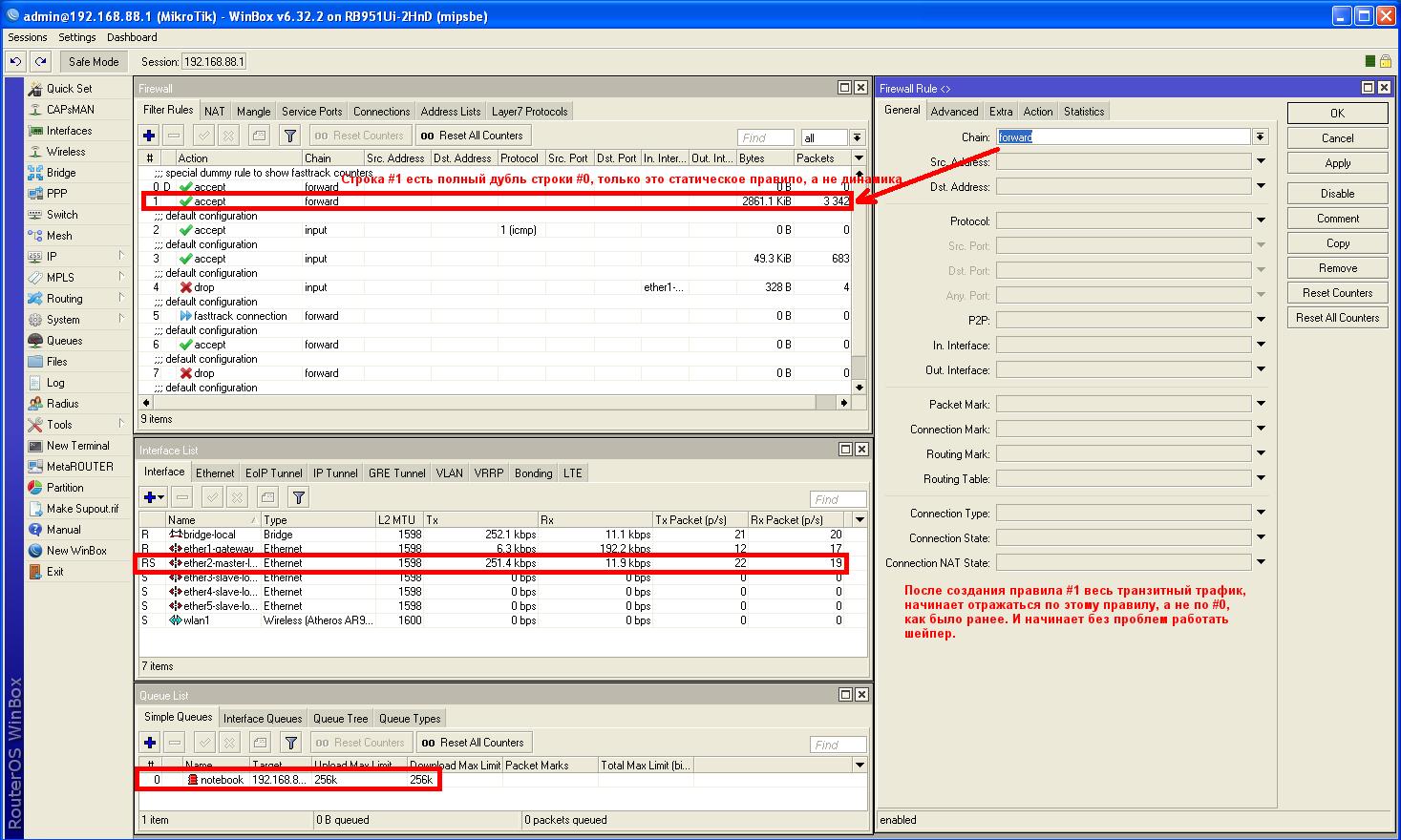Open the Statistics tab in Firewall Rule
The width and height of the screenshot is (1401, 840).
click(x=1084, y=112)
